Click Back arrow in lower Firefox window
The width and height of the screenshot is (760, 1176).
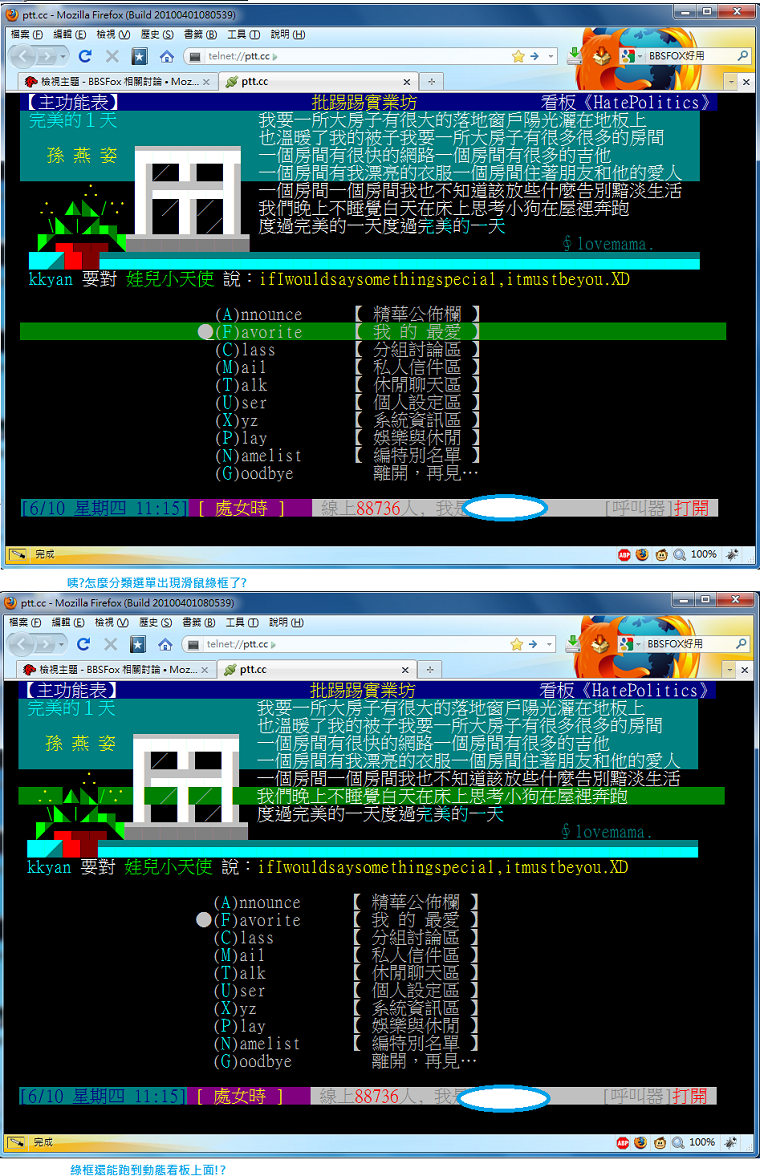(22, 644)
